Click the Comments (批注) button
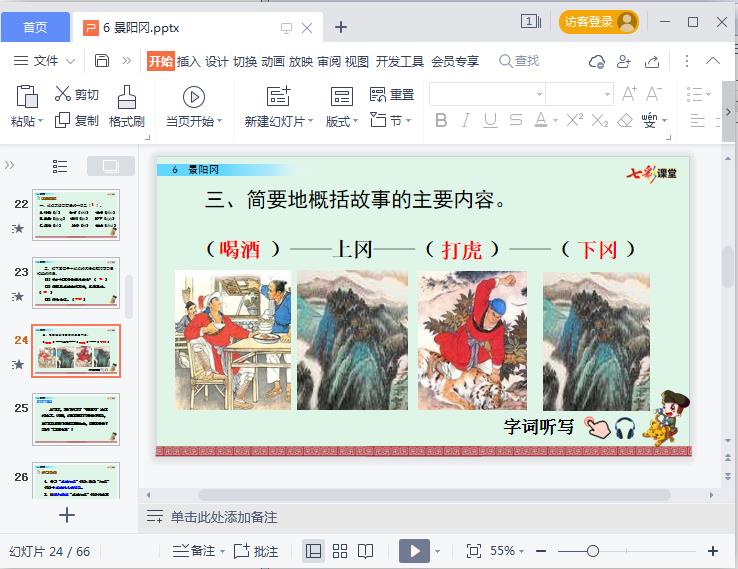 coord(256,551)
